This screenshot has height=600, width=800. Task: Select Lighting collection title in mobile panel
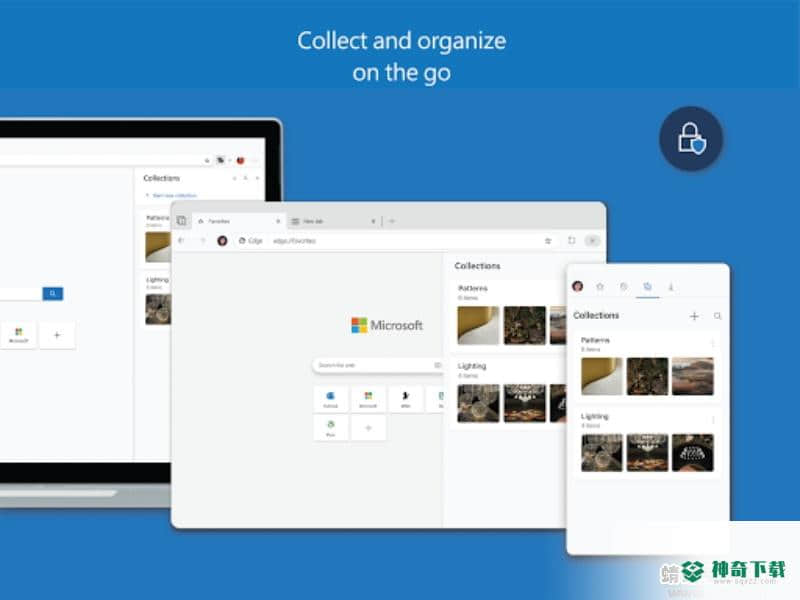pyautogui.click(x=594, y=416)
